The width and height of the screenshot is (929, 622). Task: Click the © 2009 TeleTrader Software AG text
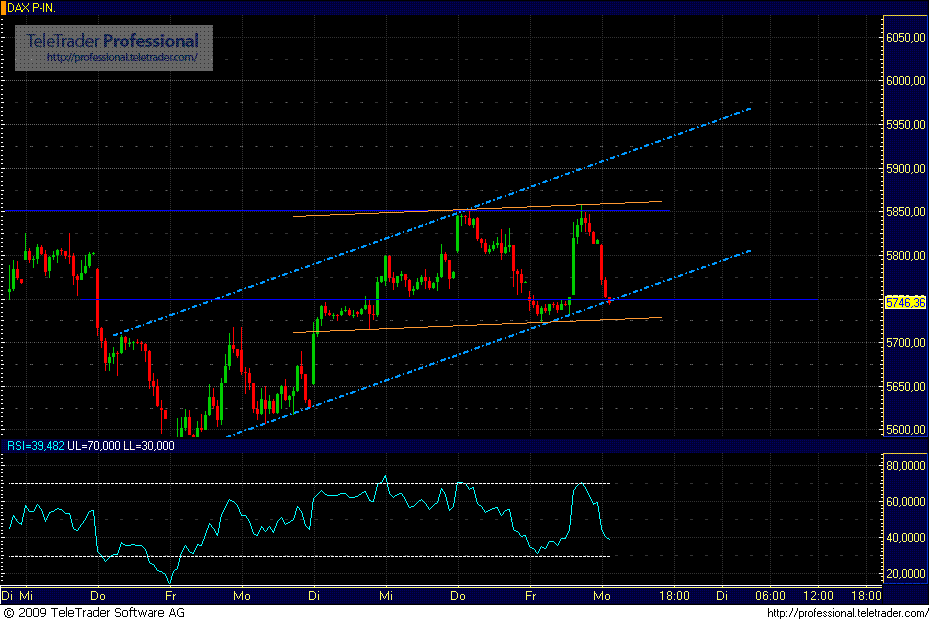(x=95, y=614)
